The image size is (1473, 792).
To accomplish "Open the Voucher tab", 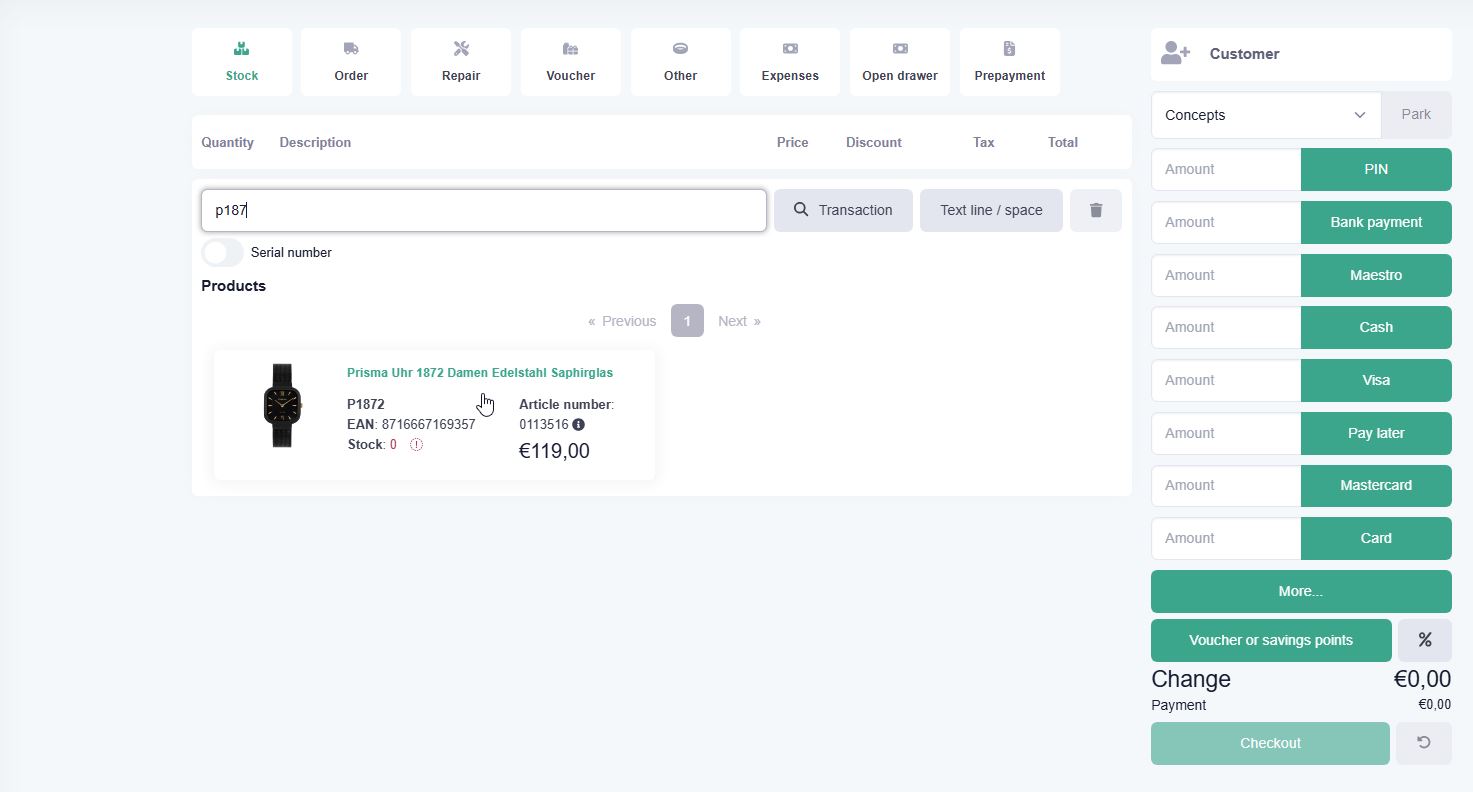I will 571,62.
